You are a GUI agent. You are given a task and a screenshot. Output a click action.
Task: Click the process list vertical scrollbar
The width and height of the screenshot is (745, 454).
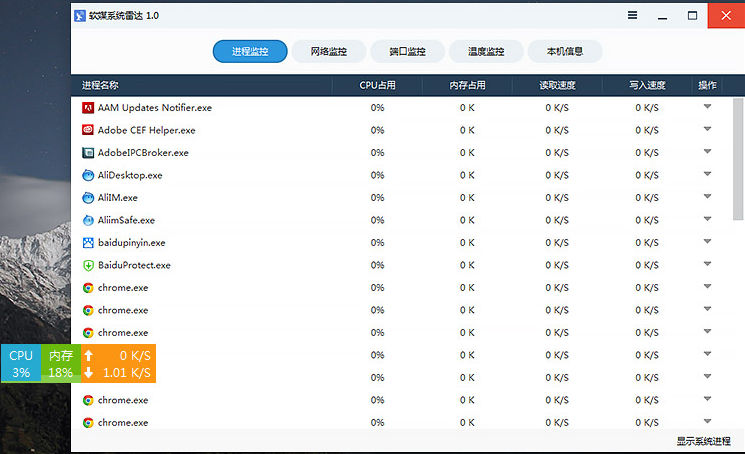pos(738,160)
